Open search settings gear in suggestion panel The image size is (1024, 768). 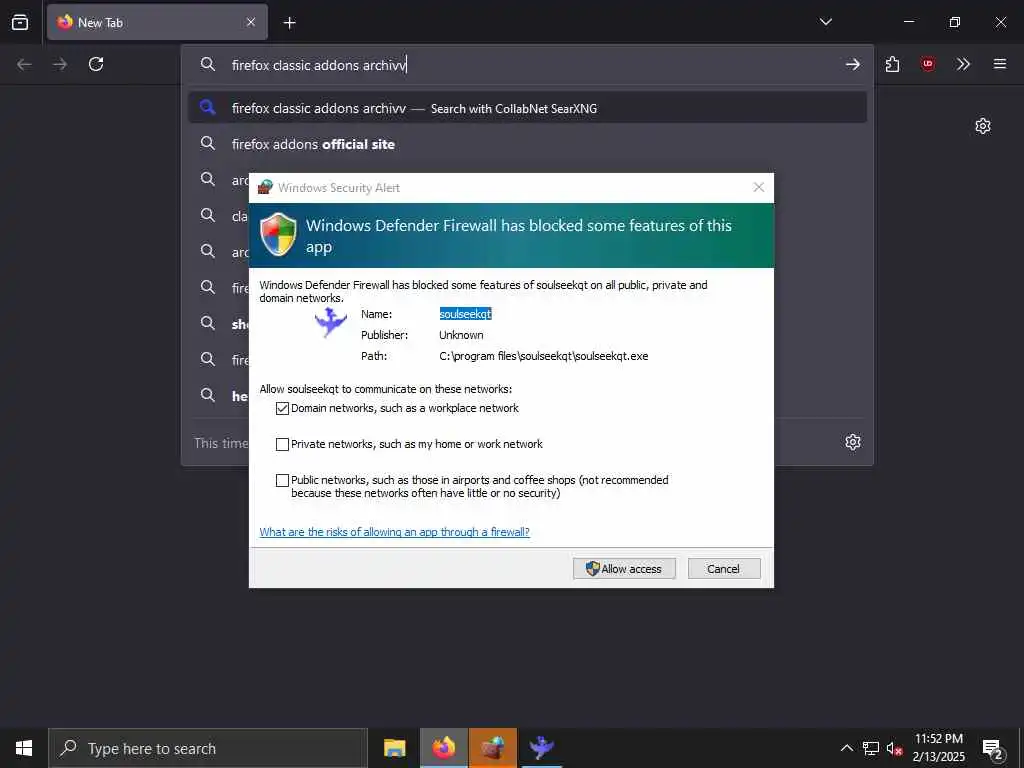pyautogui.click(x=852, y=442)
